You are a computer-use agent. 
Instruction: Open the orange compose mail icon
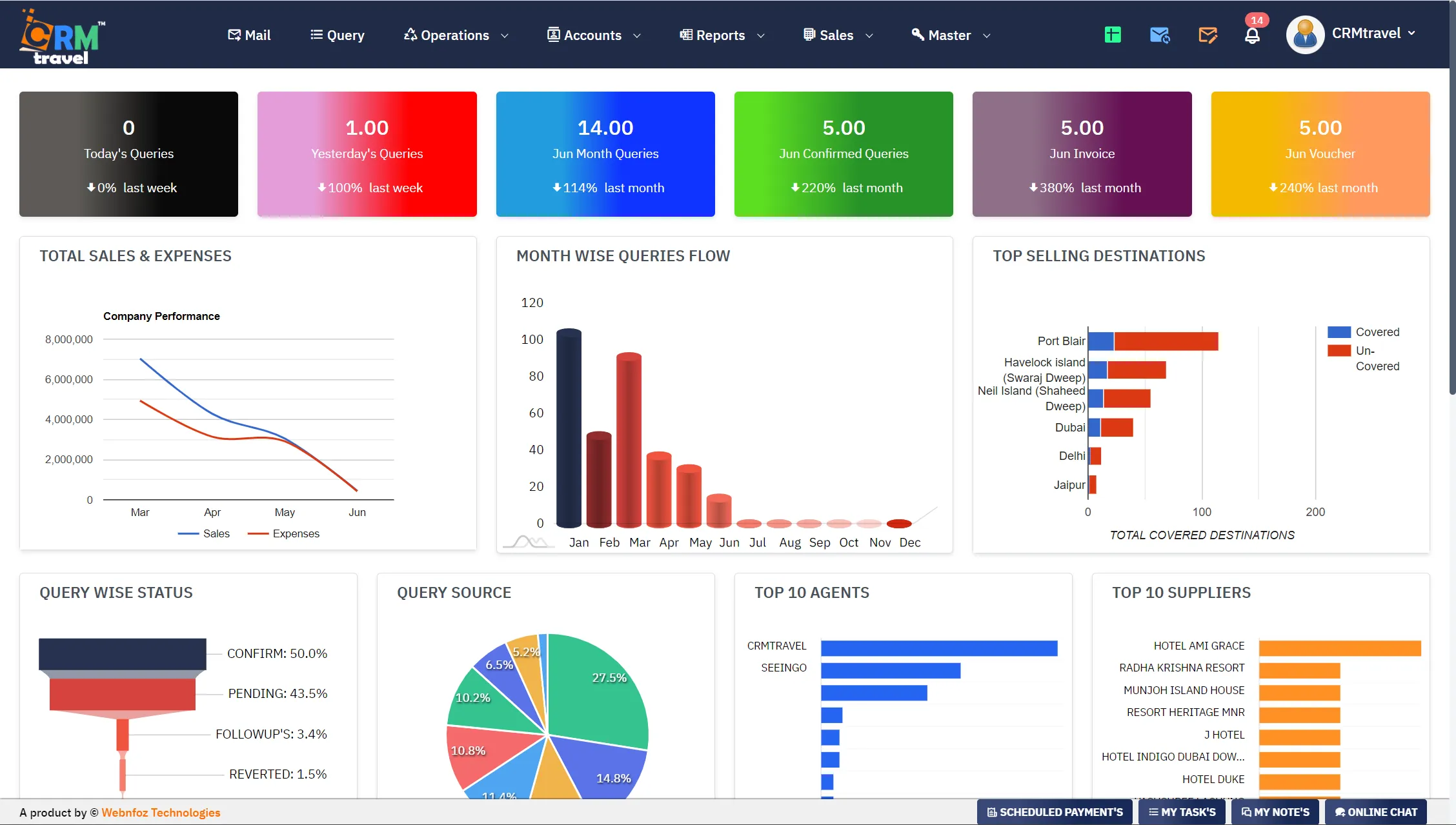point(1208,35)
